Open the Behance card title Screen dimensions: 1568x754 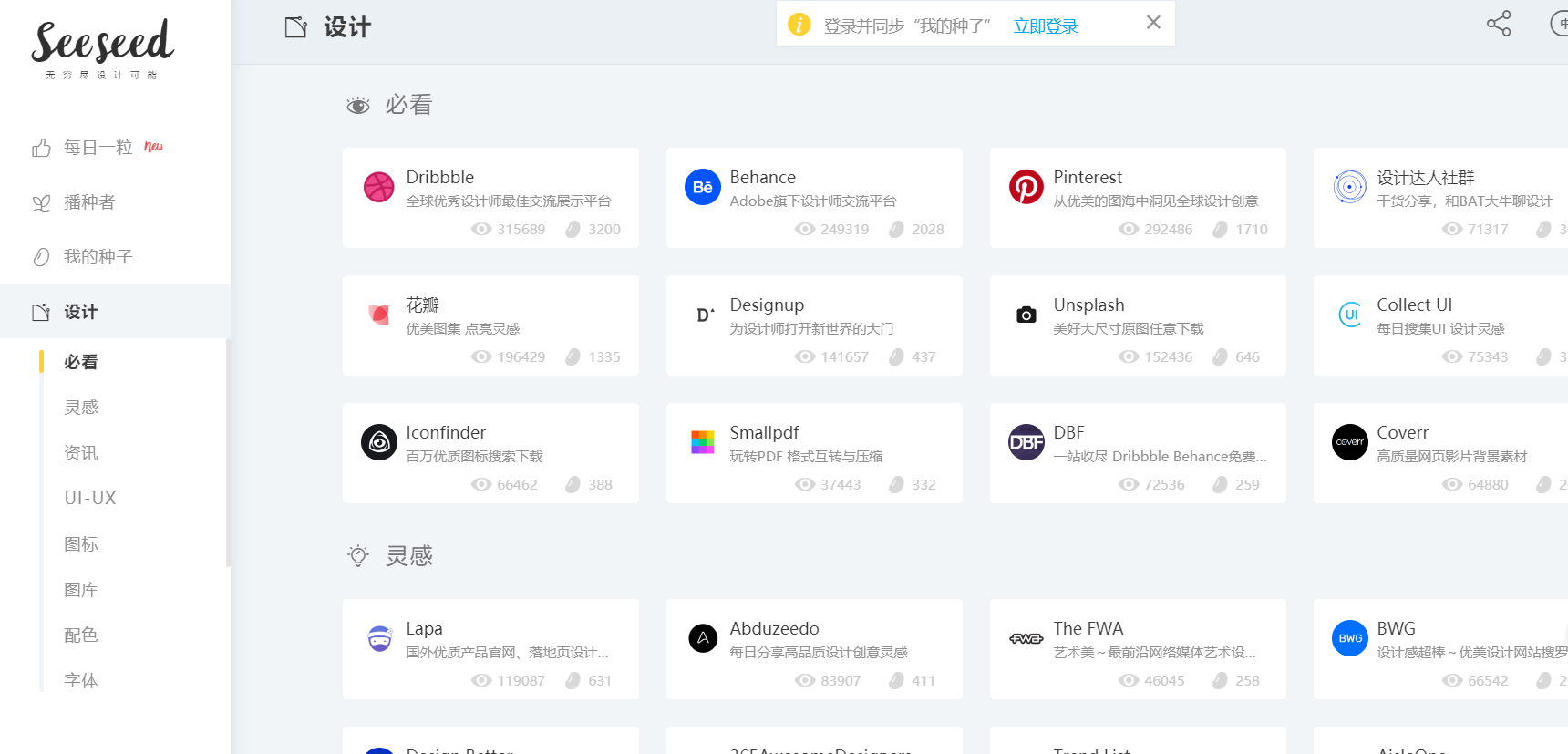763,177
